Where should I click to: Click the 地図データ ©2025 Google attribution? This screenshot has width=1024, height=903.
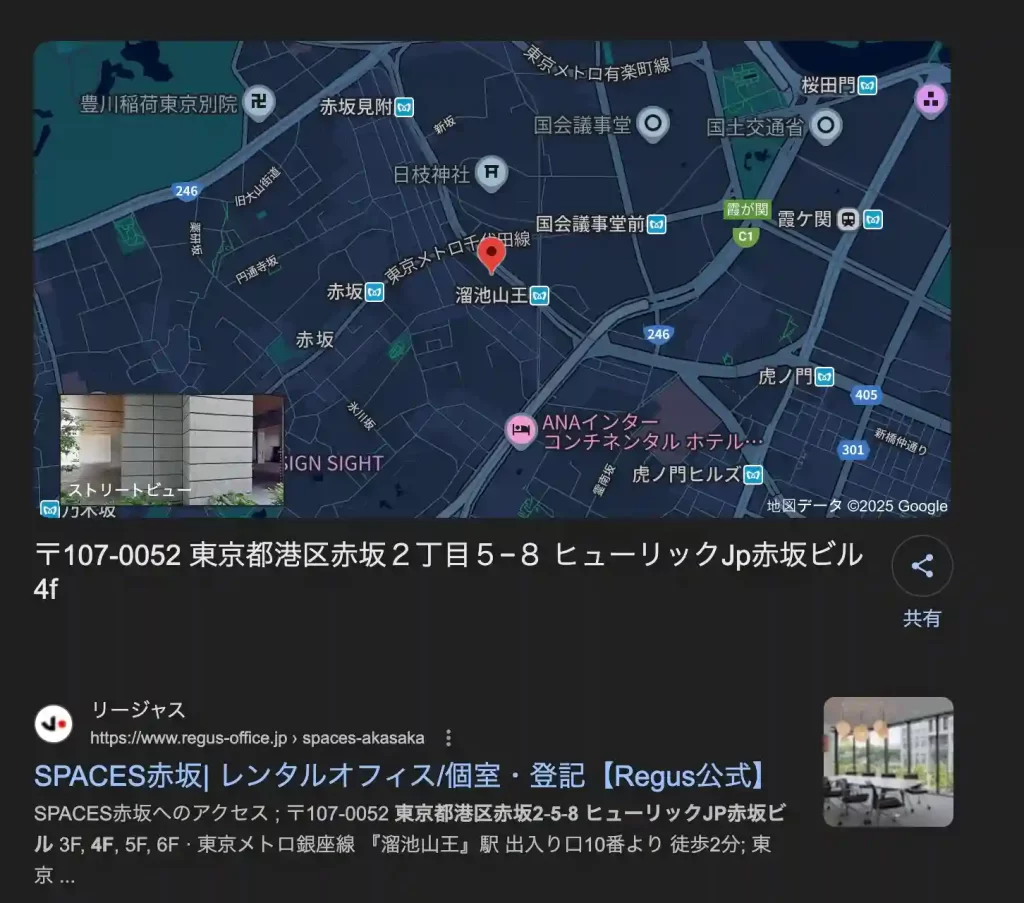(855, 506)
